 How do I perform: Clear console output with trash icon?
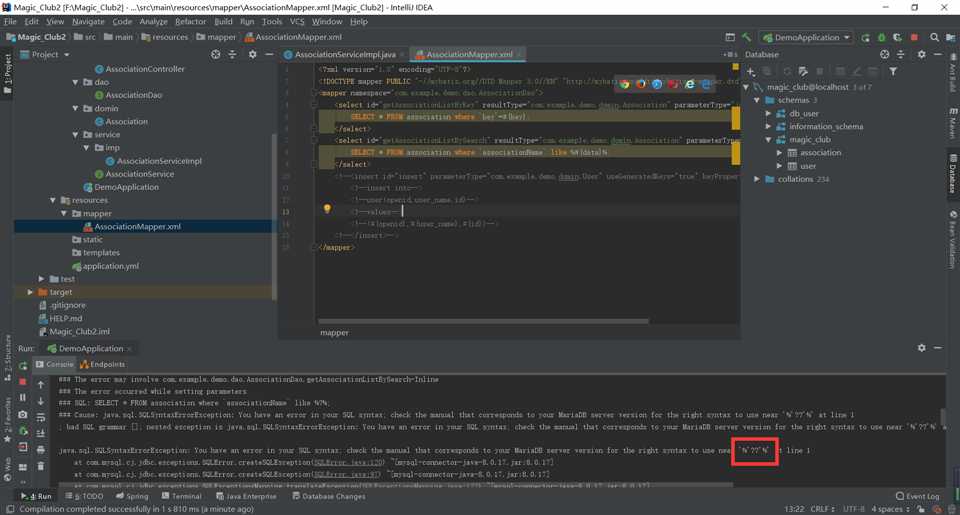click(x=41, y=466)
